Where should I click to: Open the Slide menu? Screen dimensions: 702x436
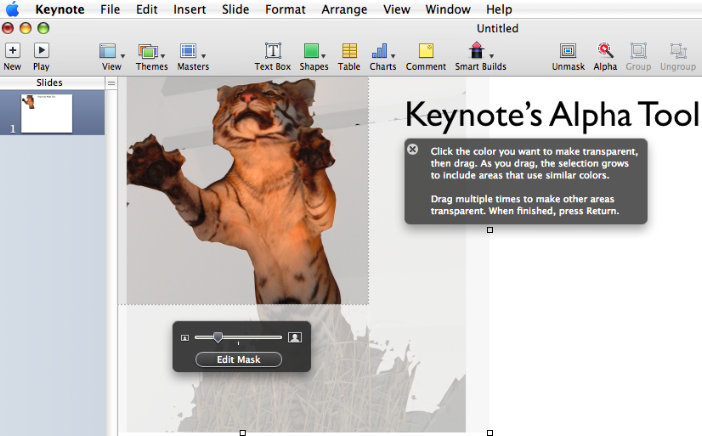coord(235,9)
